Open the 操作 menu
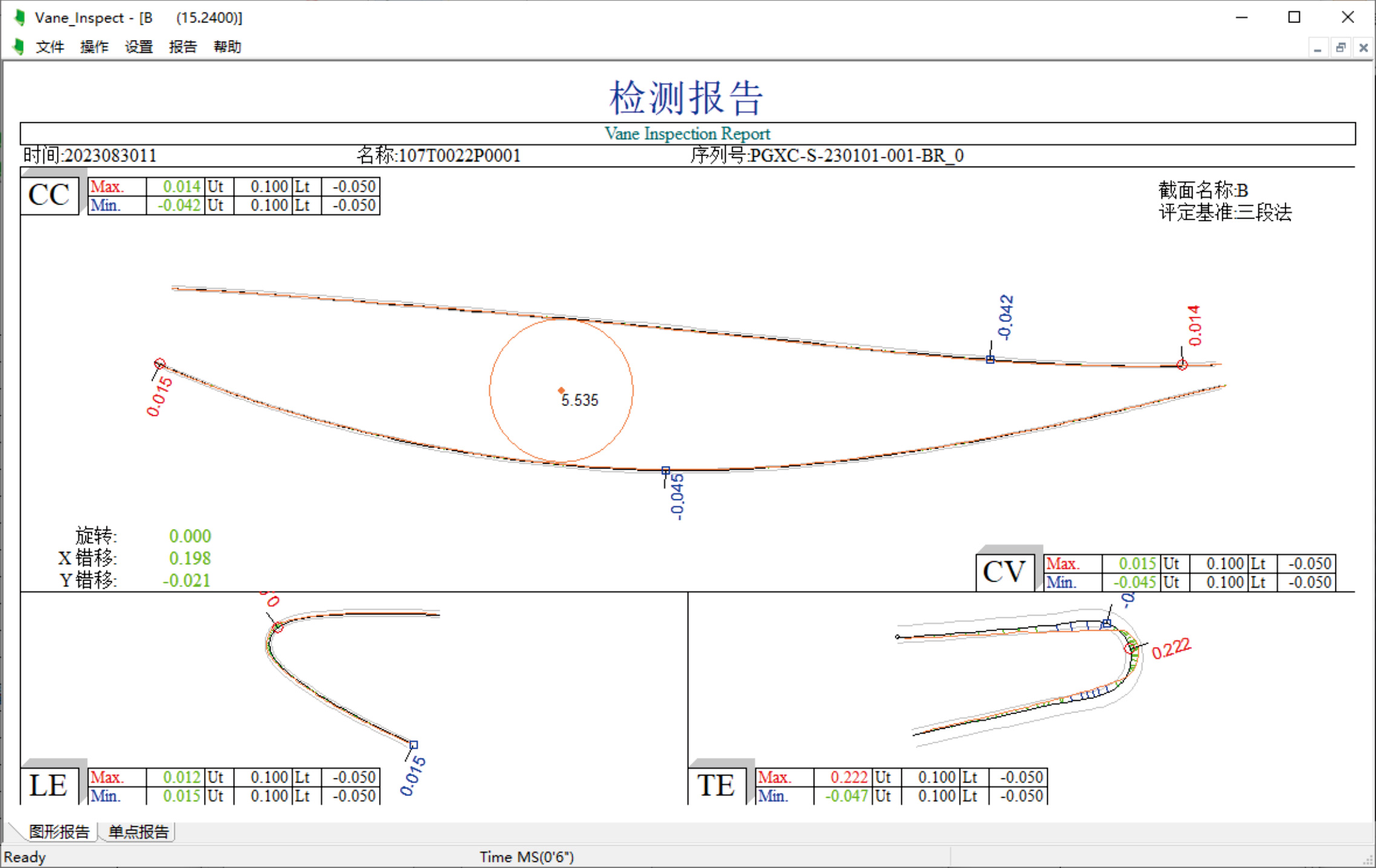The image size is (1376, 868). tap(94, 47)
